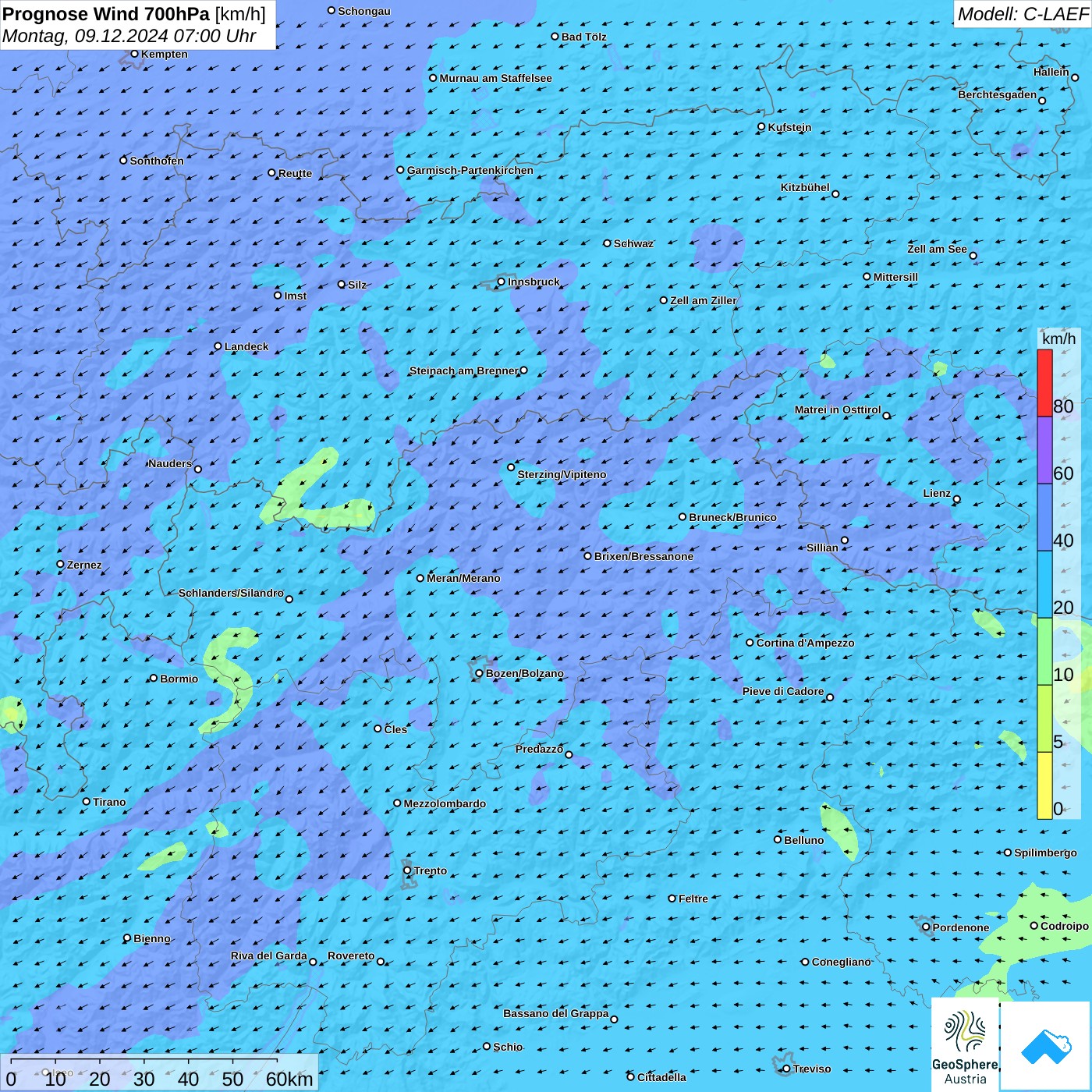Click the green 10 km/h legend color

point(1044,651)
